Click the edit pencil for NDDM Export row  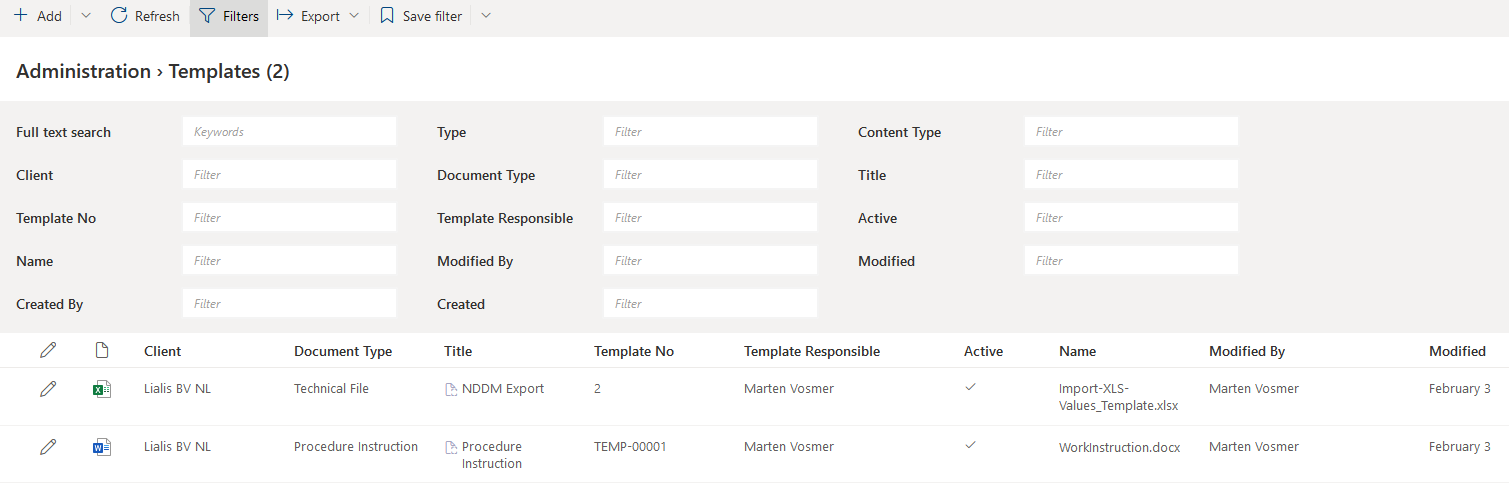point(47,389)
